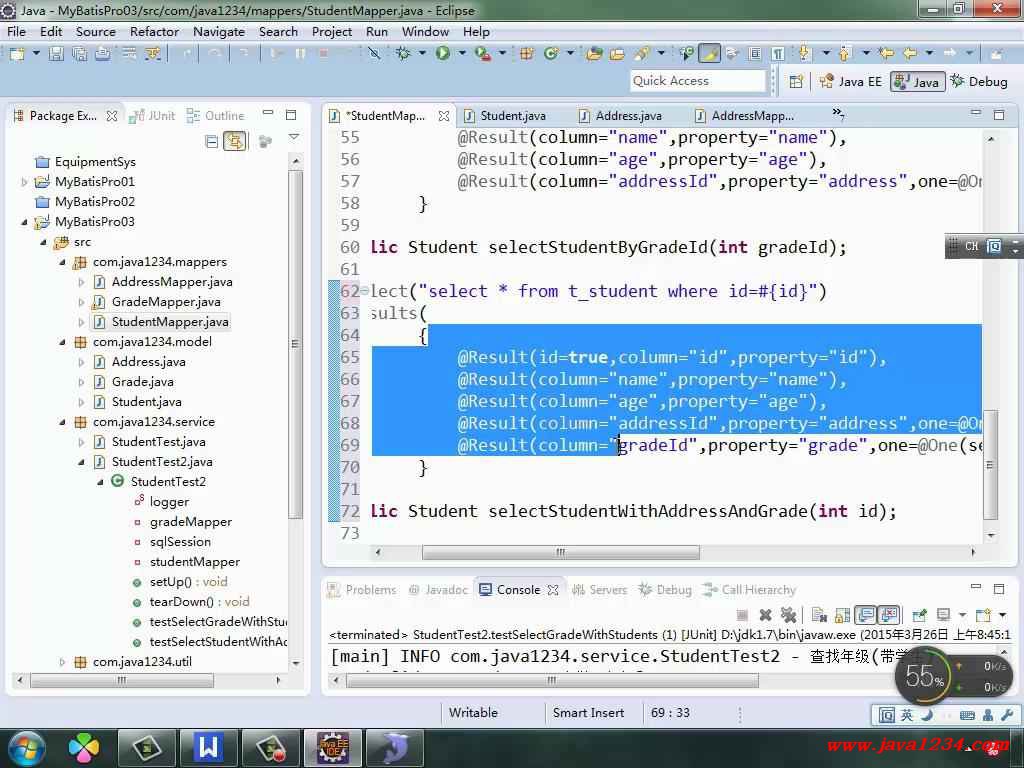Switch to the Address.java editor tab

click(x=620, y=116)
